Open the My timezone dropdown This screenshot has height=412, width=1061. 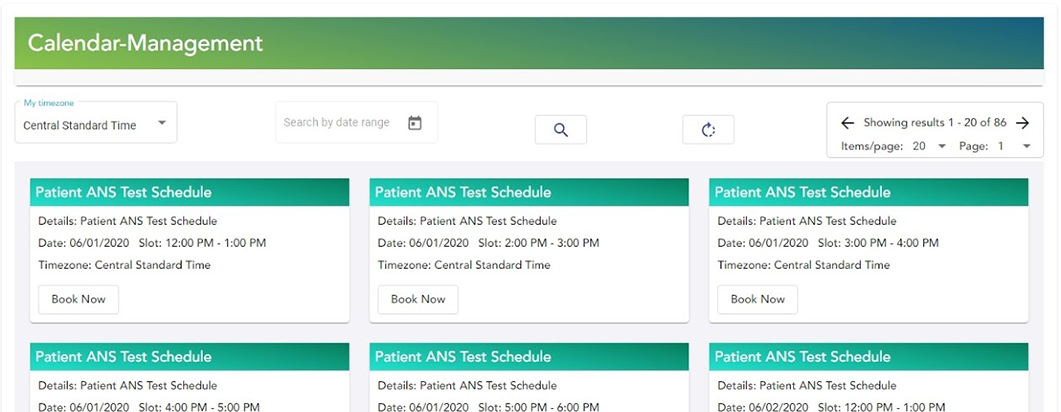96,125
